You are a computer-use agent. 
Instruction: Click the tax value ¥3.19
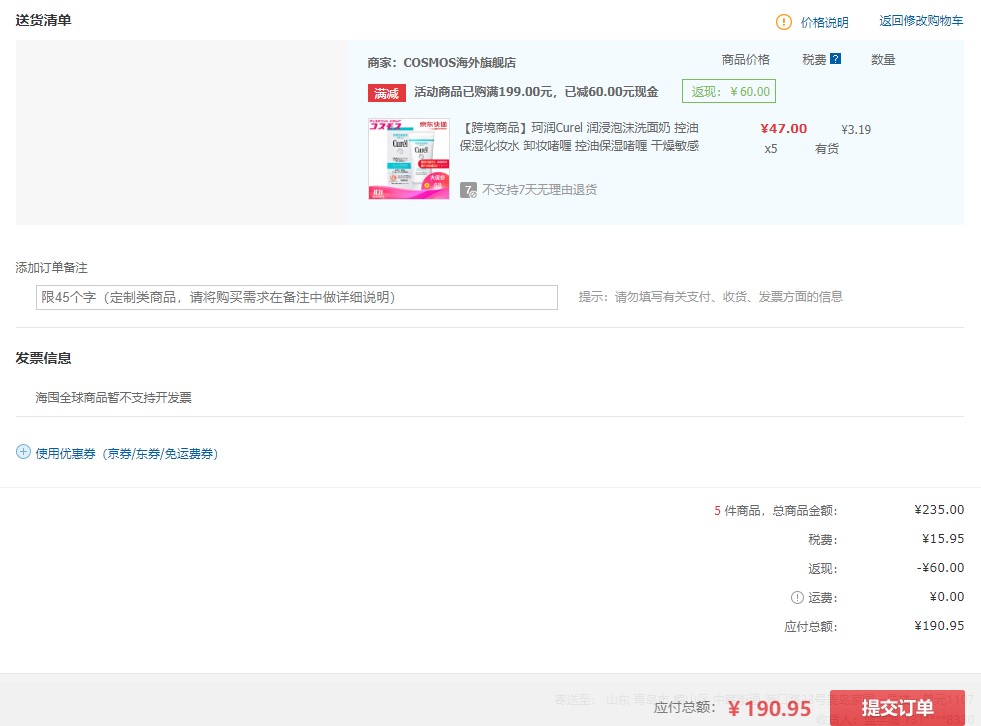click(x=856, y=130)
